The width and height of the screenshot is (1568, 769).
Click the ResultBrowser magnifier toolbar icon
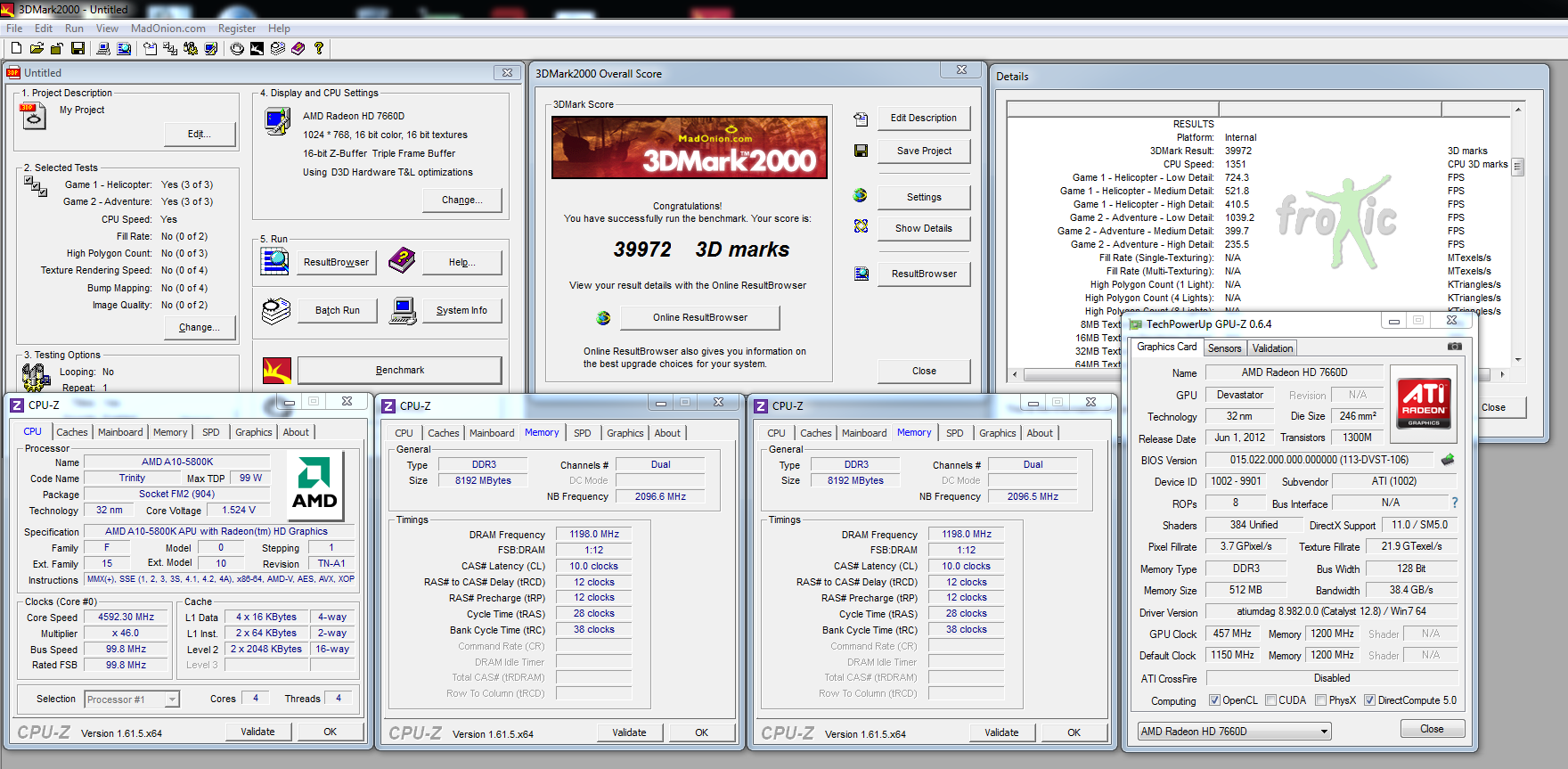click(124, 48)
